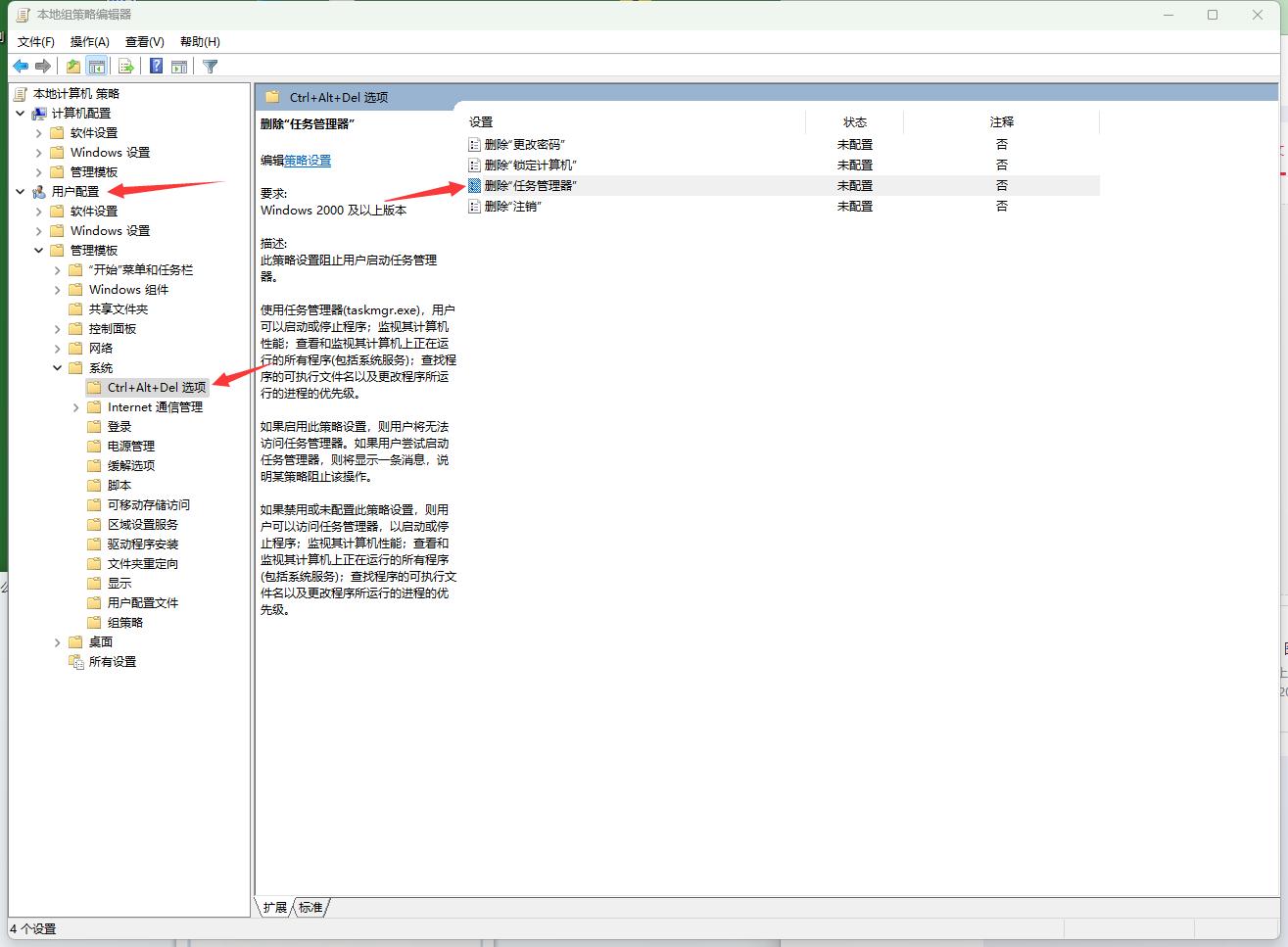Toggle the show/hide console tree toolbar icon

96,67
